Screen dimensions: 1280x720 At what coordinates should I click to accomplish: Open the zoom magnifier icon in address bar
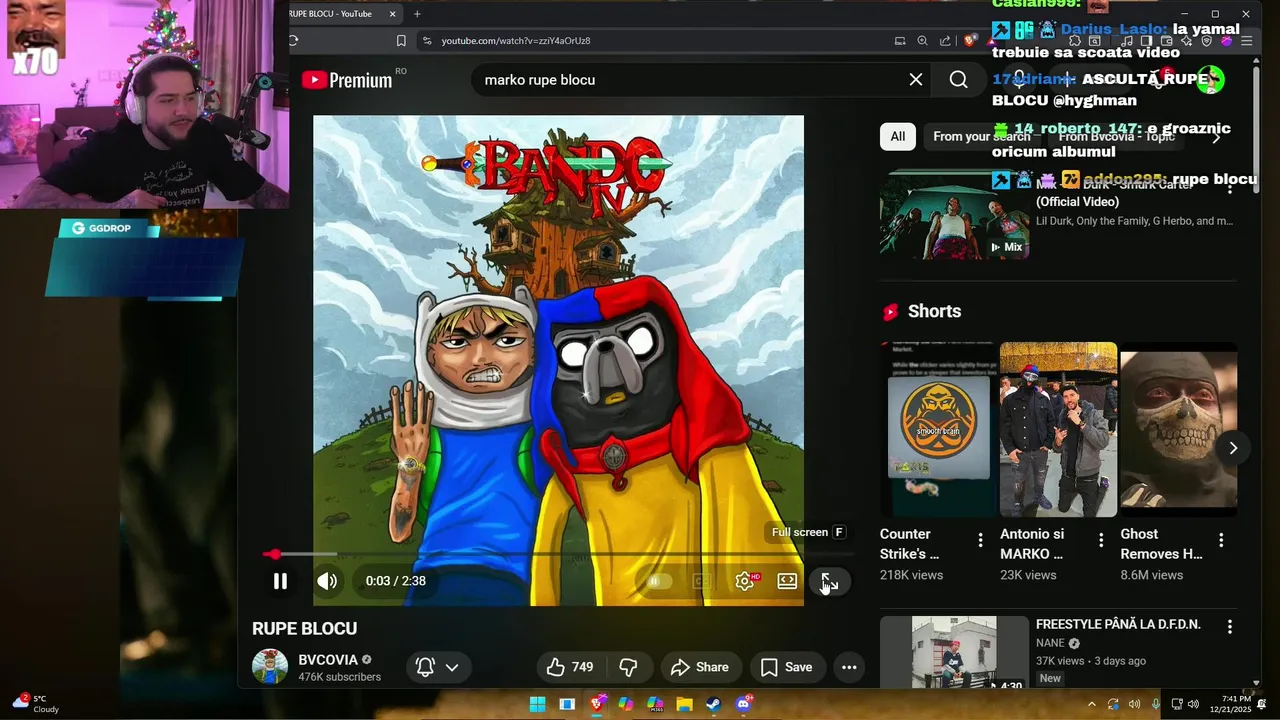click(923, 41)
